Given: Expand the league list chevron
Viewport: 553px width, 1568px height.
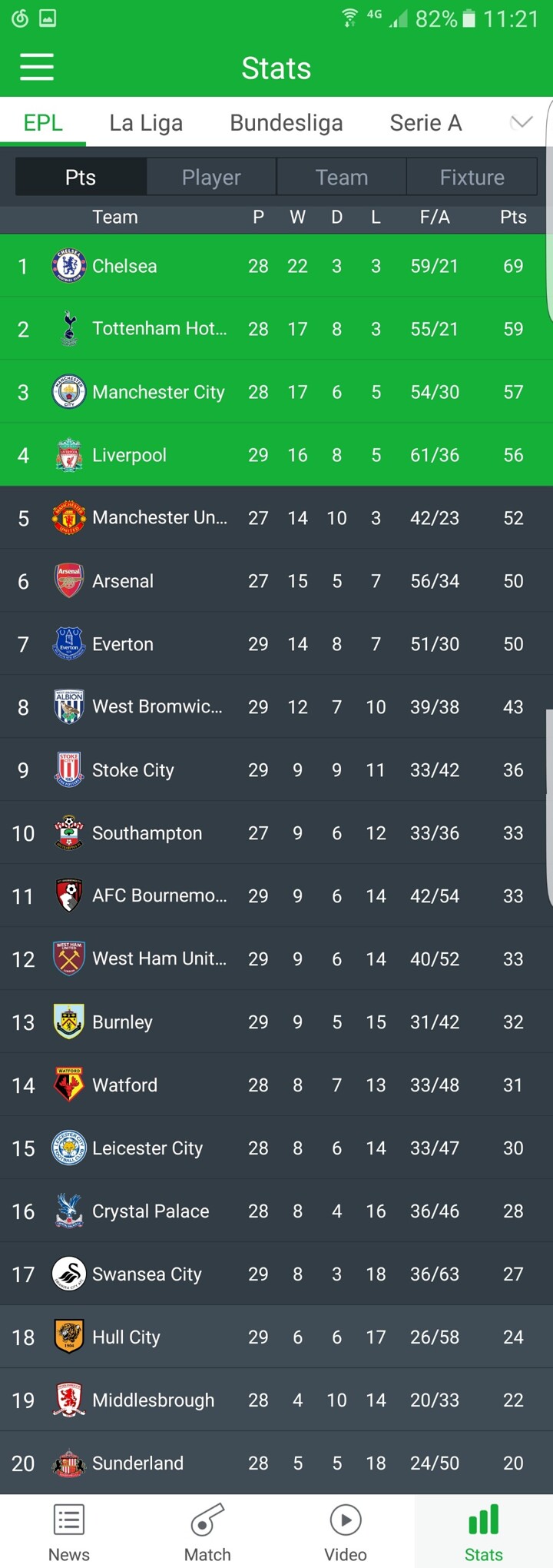Looking at the screenshot, I should click(522, 122).
